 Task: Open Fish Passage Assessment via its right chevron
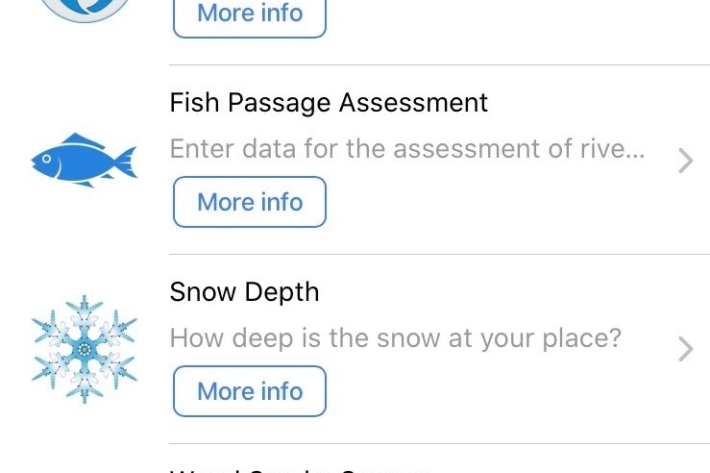point(685,160)
